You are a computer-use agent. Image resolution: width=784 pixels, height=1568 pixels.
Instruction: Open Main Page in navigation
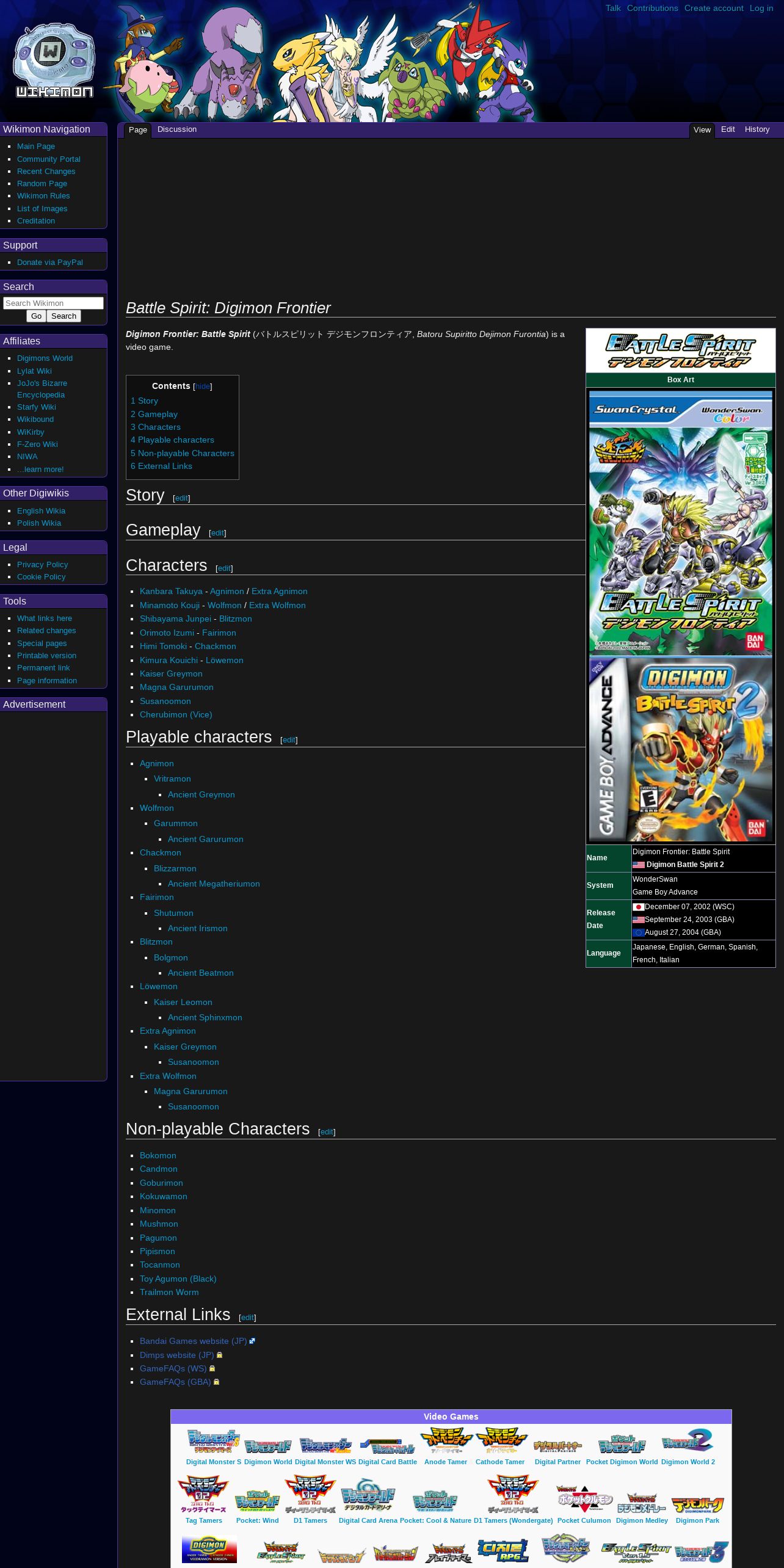pyautogui.click(x=36, y=147)
